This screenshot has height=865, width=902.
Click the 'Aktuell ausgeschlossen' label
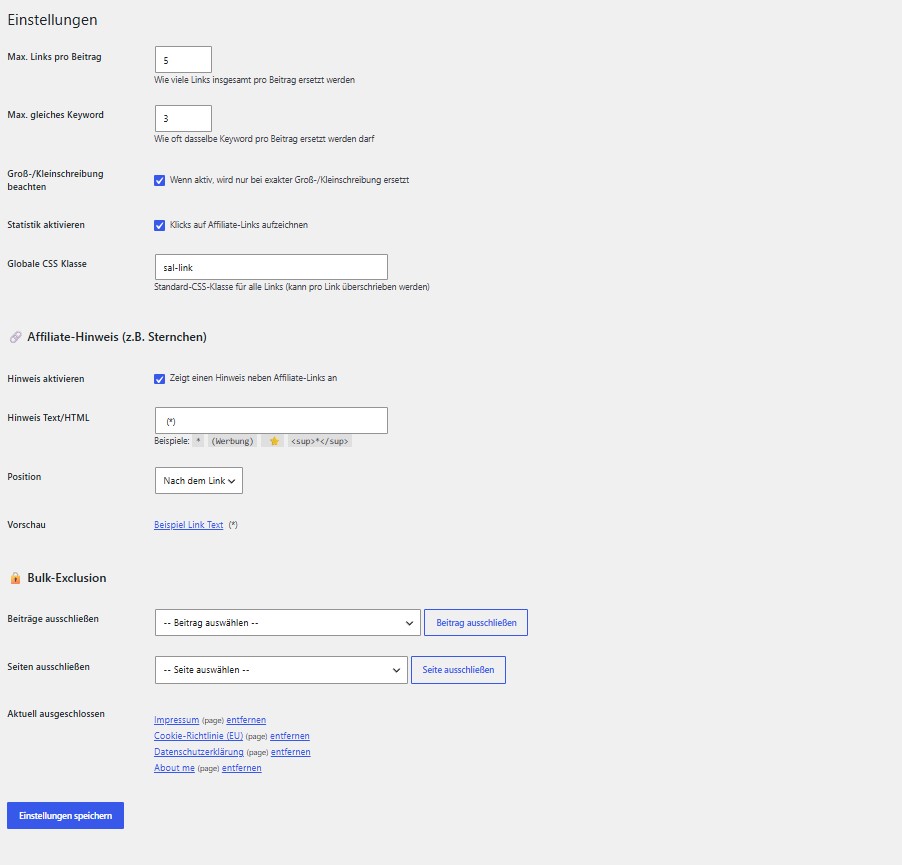coord(56,714)
